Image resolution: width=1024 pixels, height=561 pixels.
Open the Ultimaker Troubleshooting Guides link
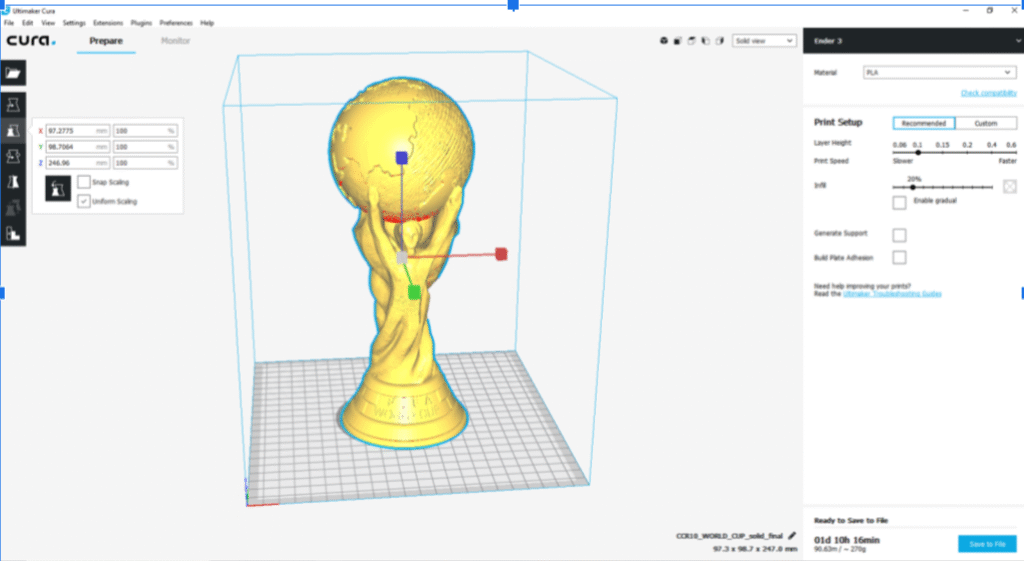tap(892, 294)
